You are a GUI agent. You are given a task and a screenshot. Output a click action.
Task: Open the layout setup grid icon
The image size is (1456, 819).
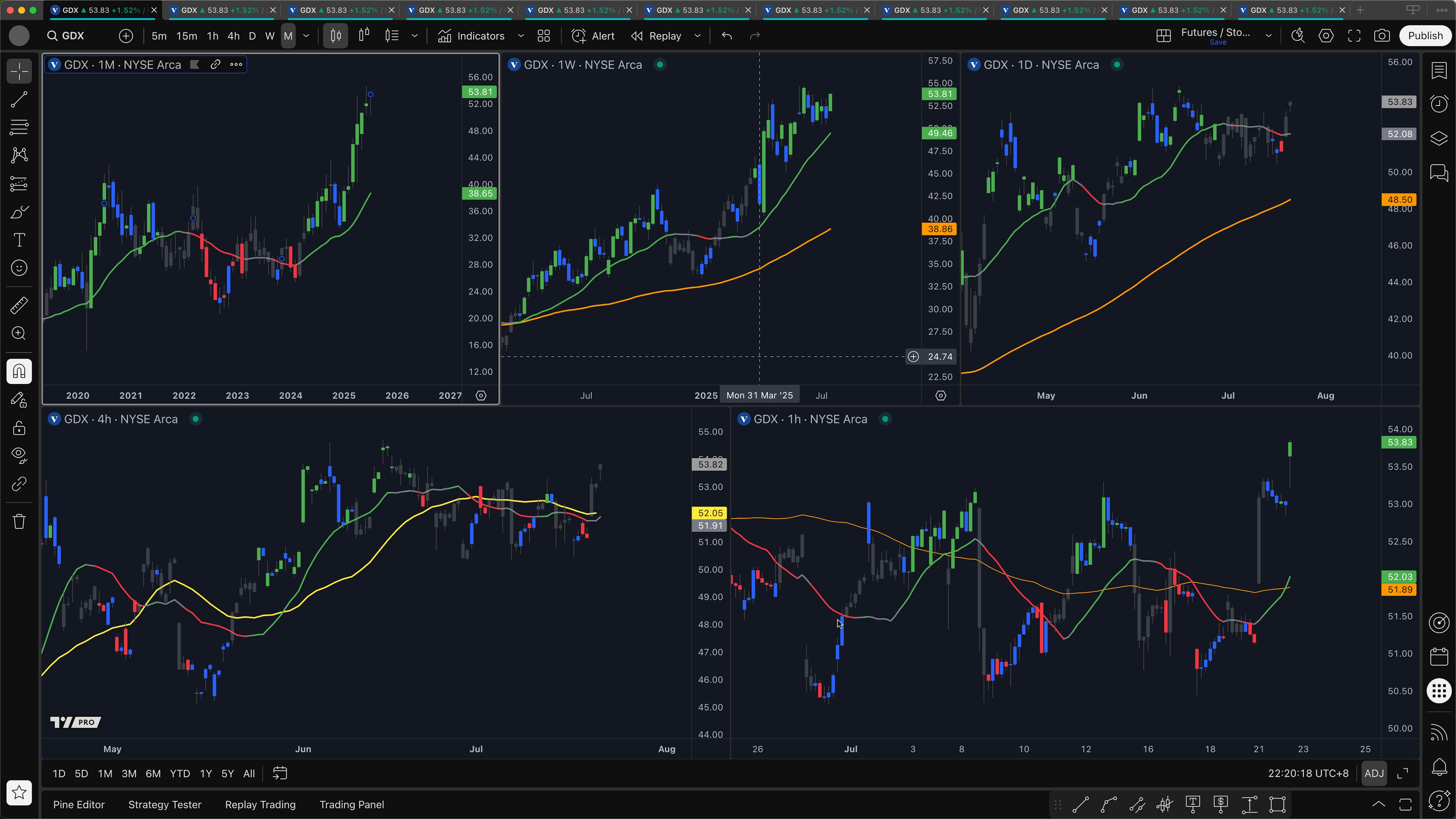(1163, 36)
